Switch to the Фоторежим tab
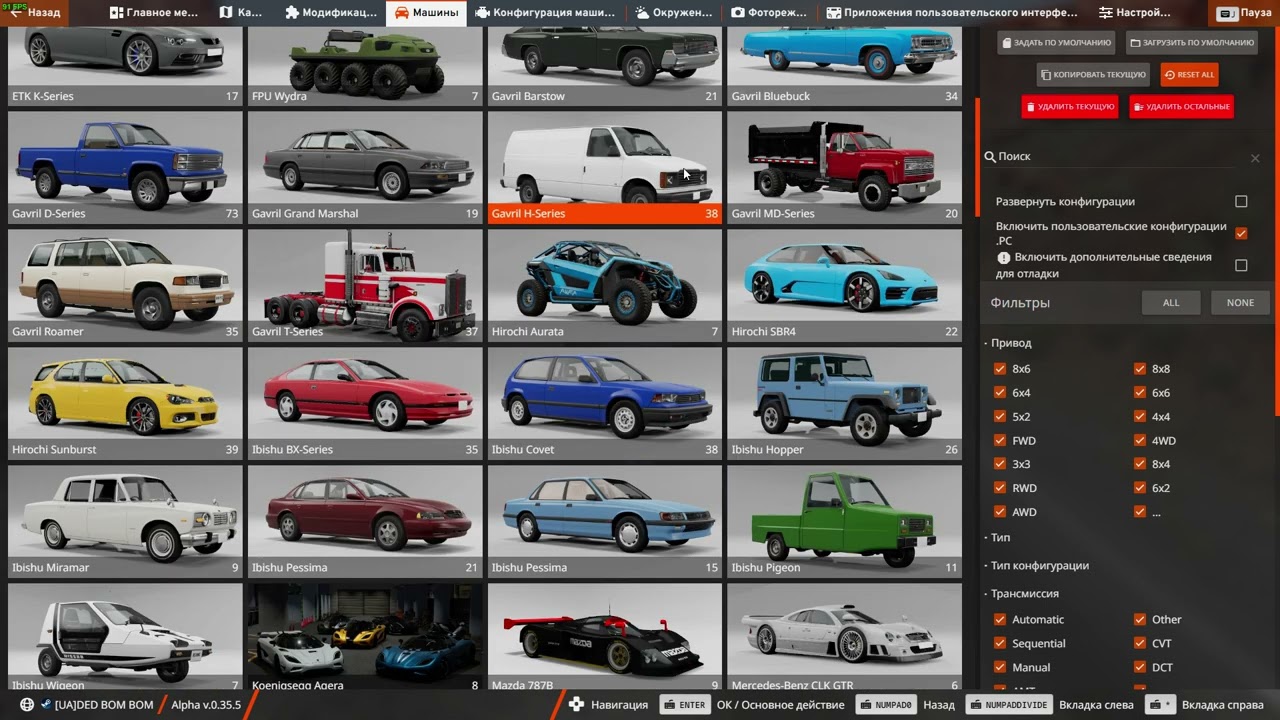This screenshot has height=720, width=1280. tap(769, 13)
